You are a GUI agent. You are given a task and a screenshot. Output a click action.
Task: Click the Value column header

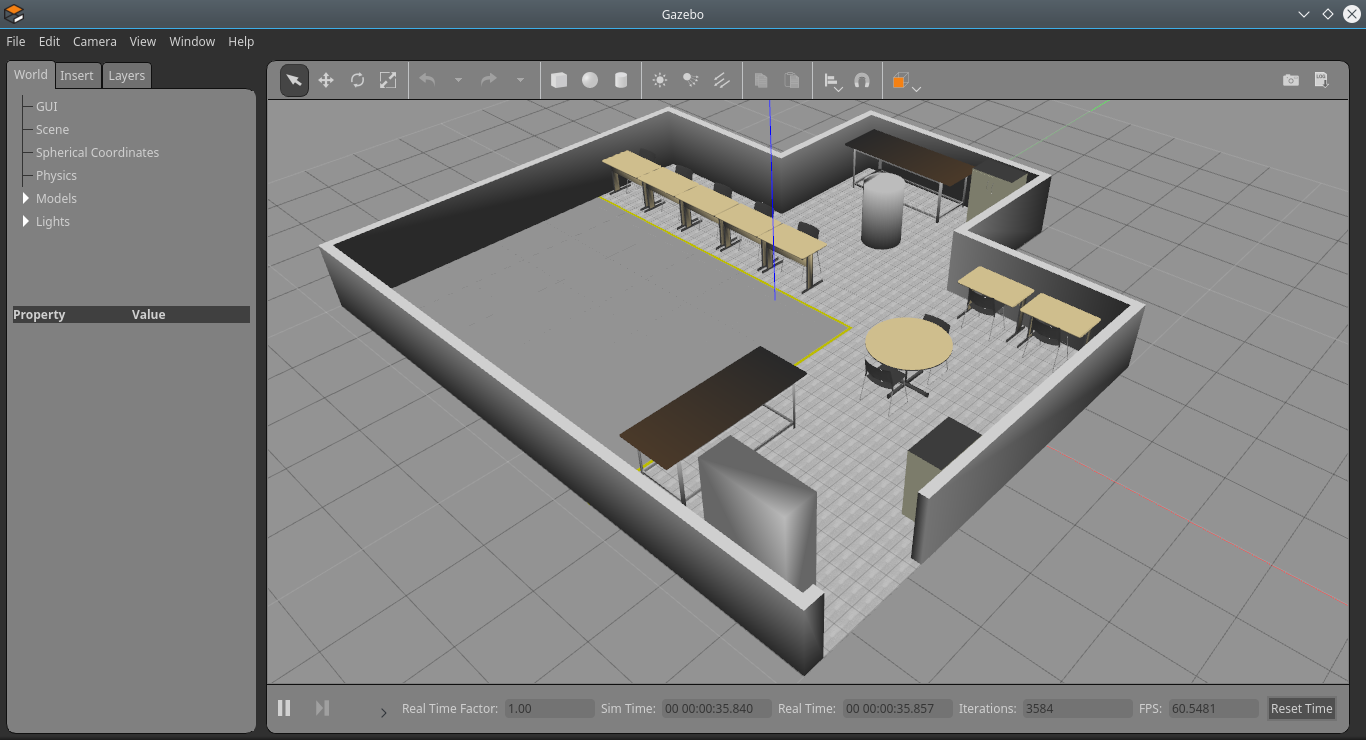point(148,314)
